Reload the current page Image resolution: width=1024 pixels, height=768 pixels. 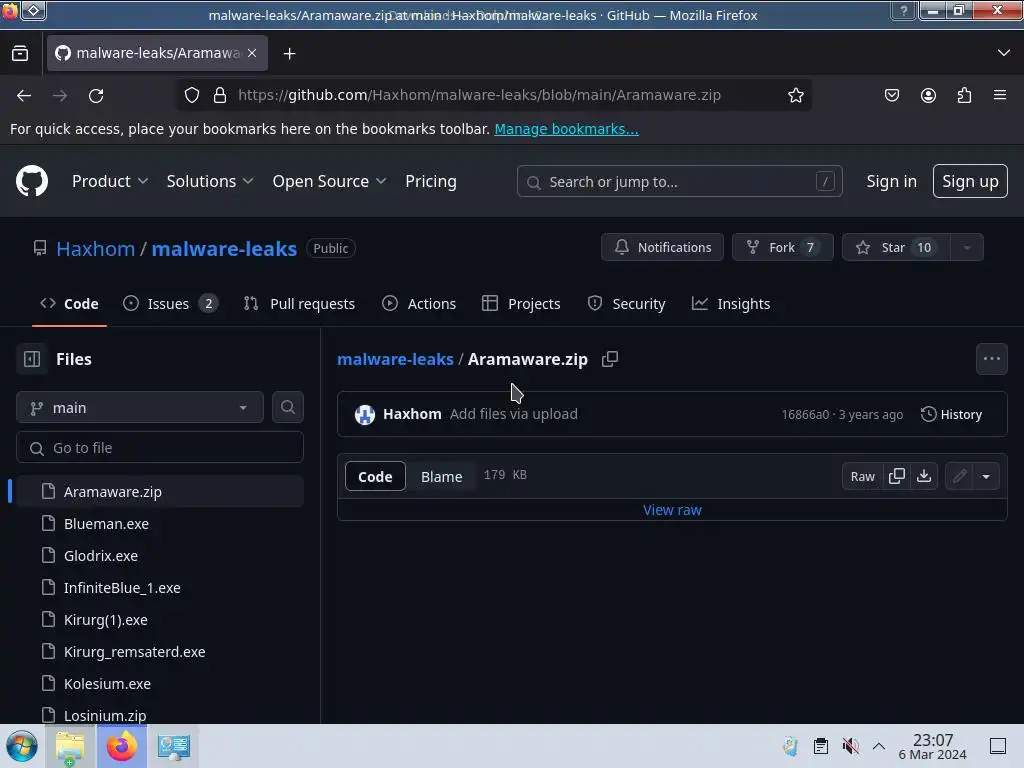(96, 95)
